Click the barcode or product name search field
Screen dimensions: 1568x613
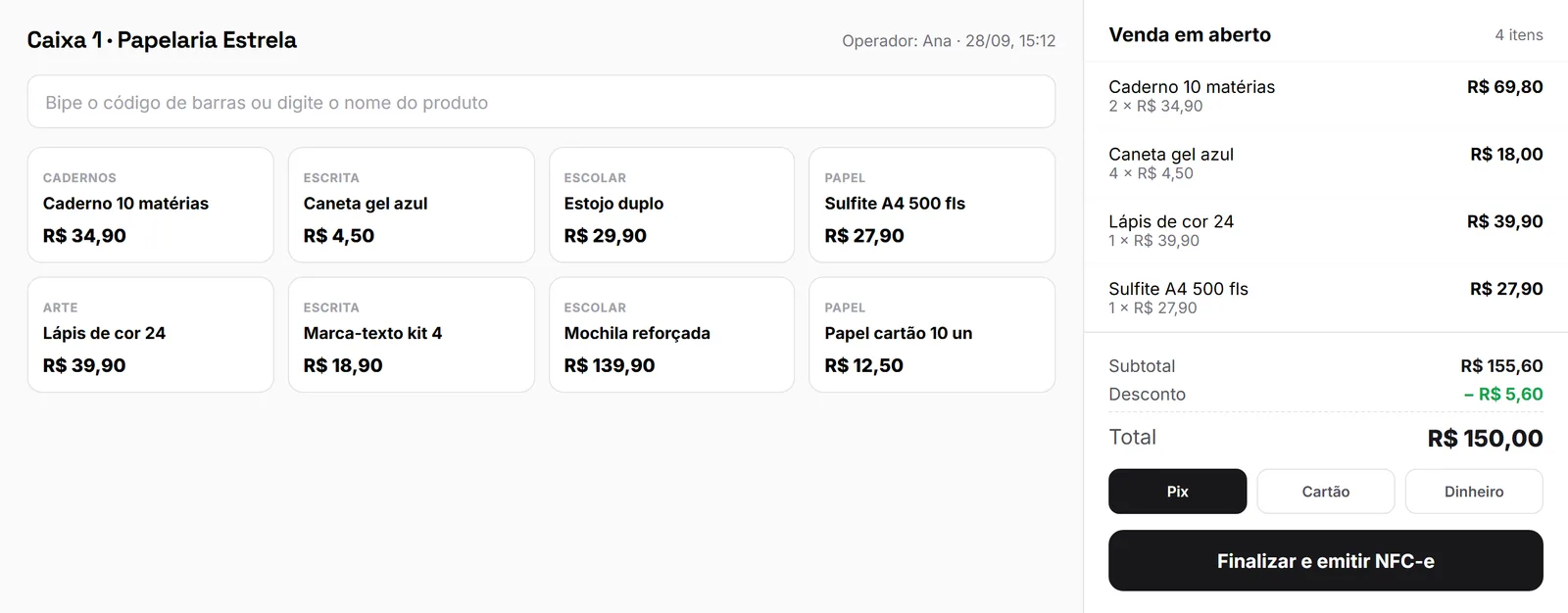tap(541, 102)
